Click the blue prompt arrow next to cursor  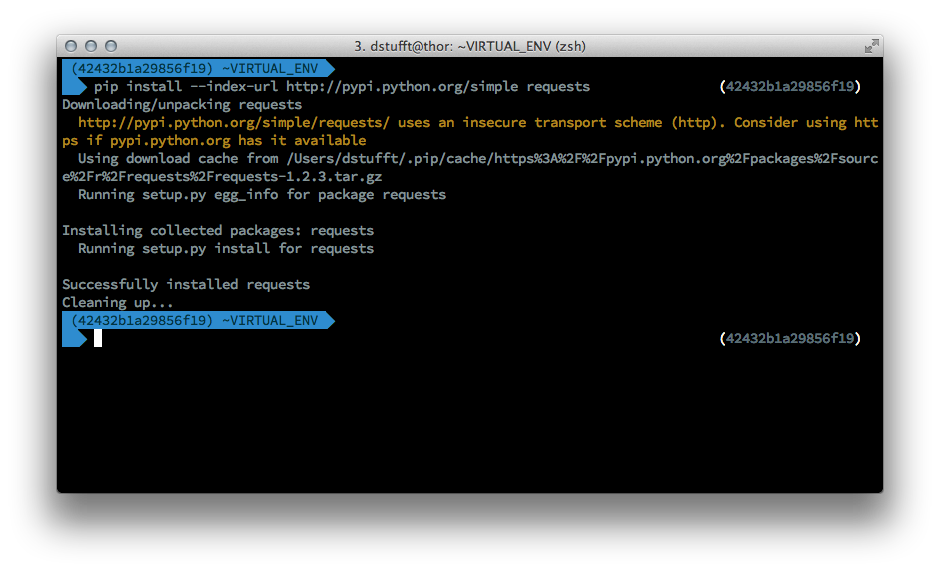[x=74, y=338]
